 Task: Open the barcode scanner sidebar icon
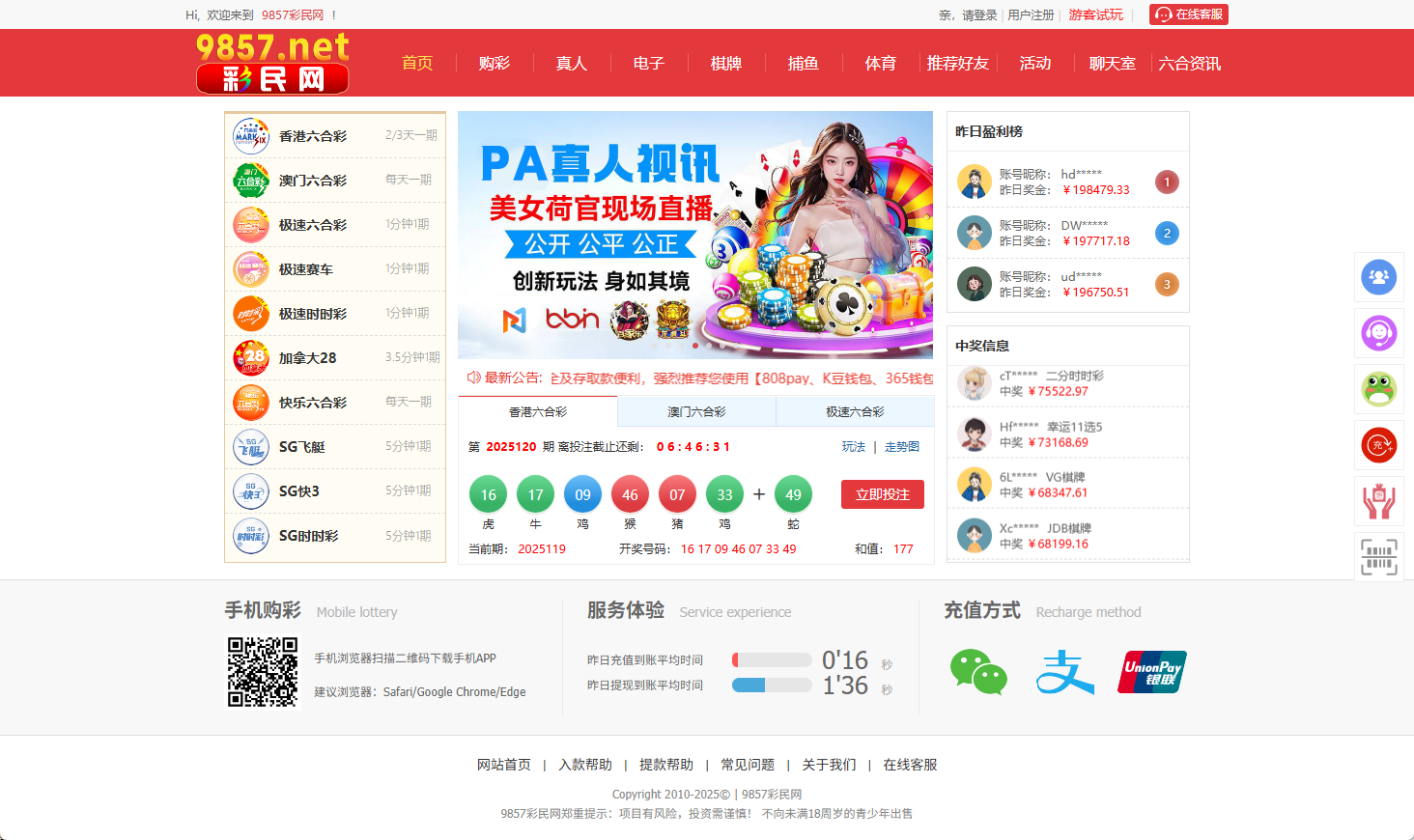[1378, 557]
